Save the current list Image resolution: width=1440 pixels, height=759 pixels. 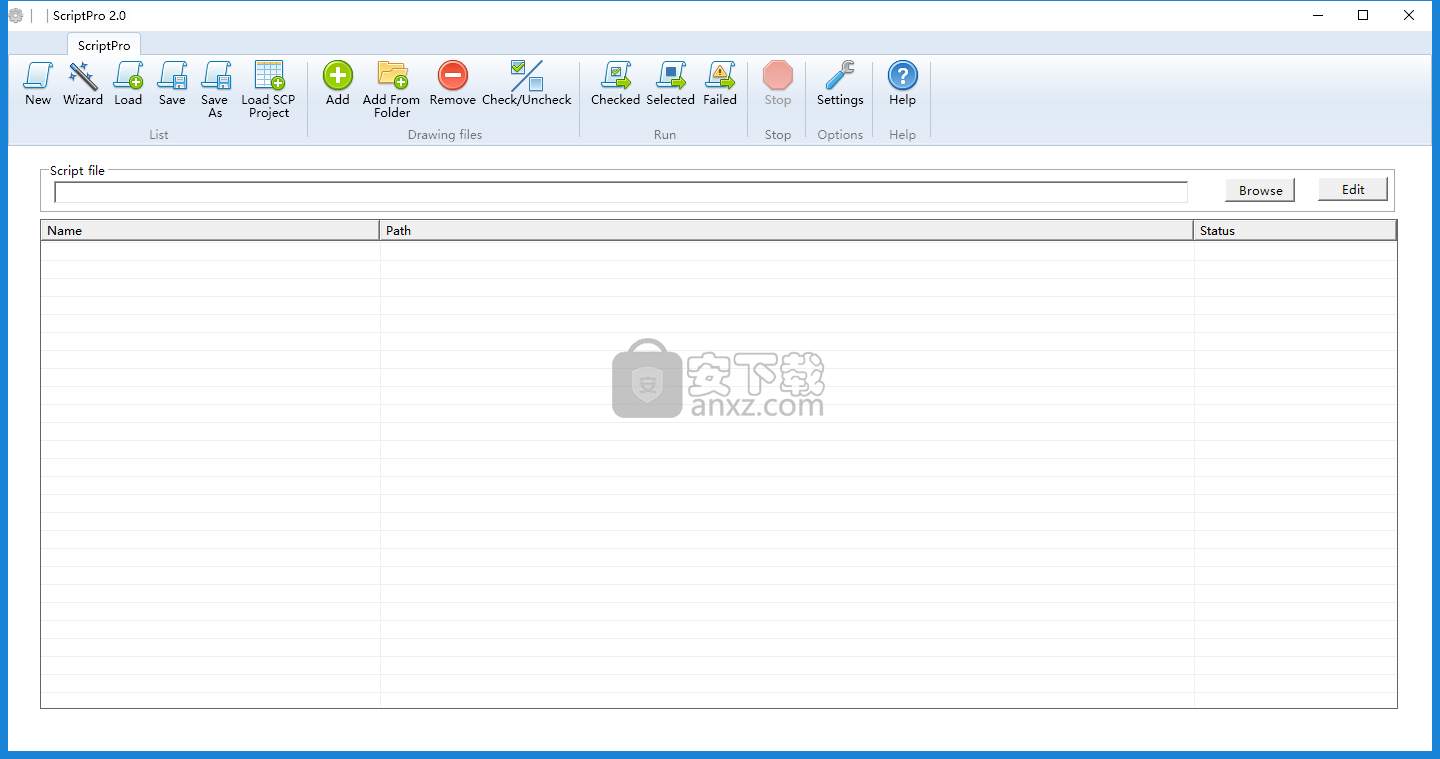click(172, 84)
